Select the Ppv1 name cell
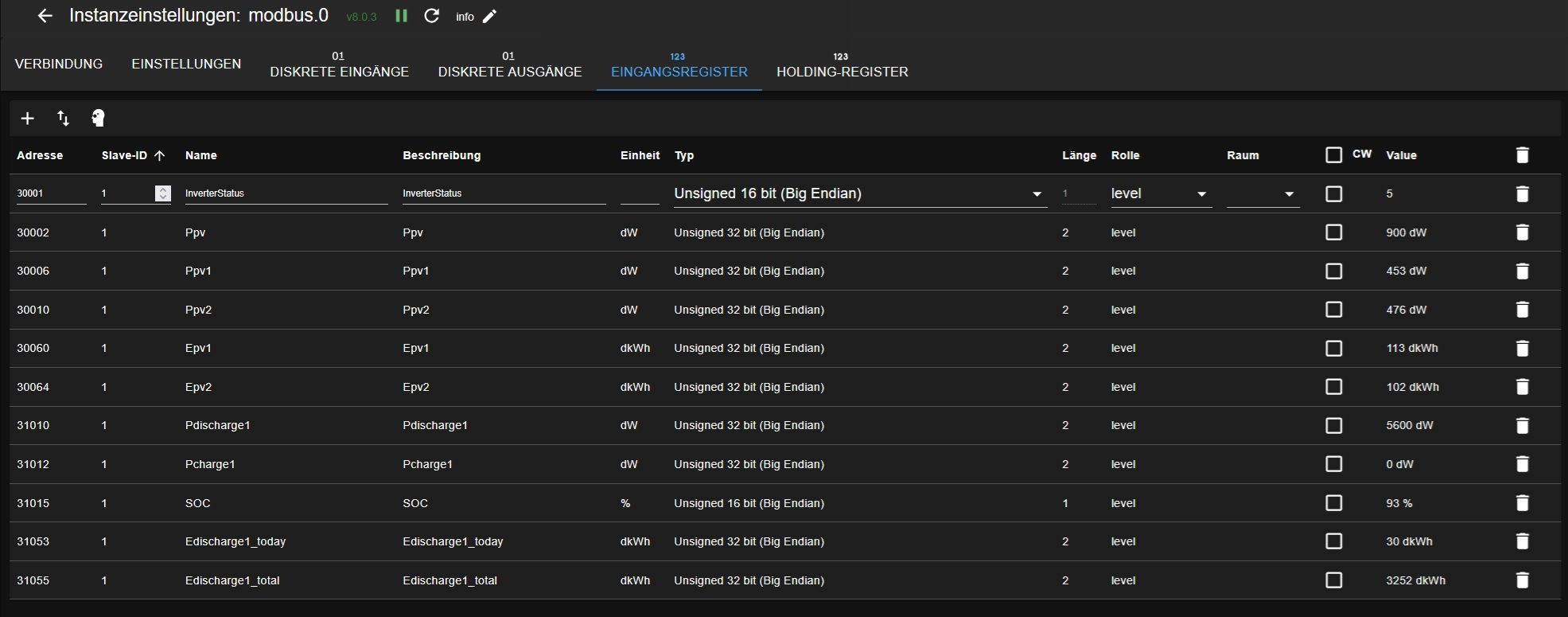The image size is (1568, 617). pos(198,271)
